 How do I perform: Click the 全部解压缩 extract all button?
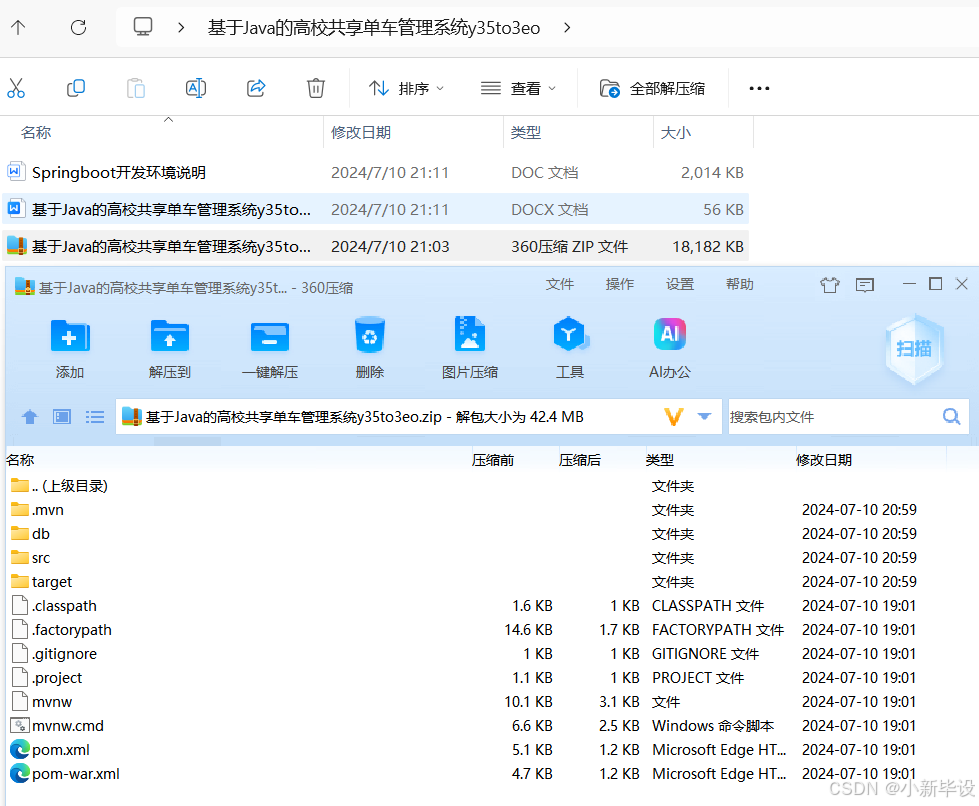tap(650, 88)
